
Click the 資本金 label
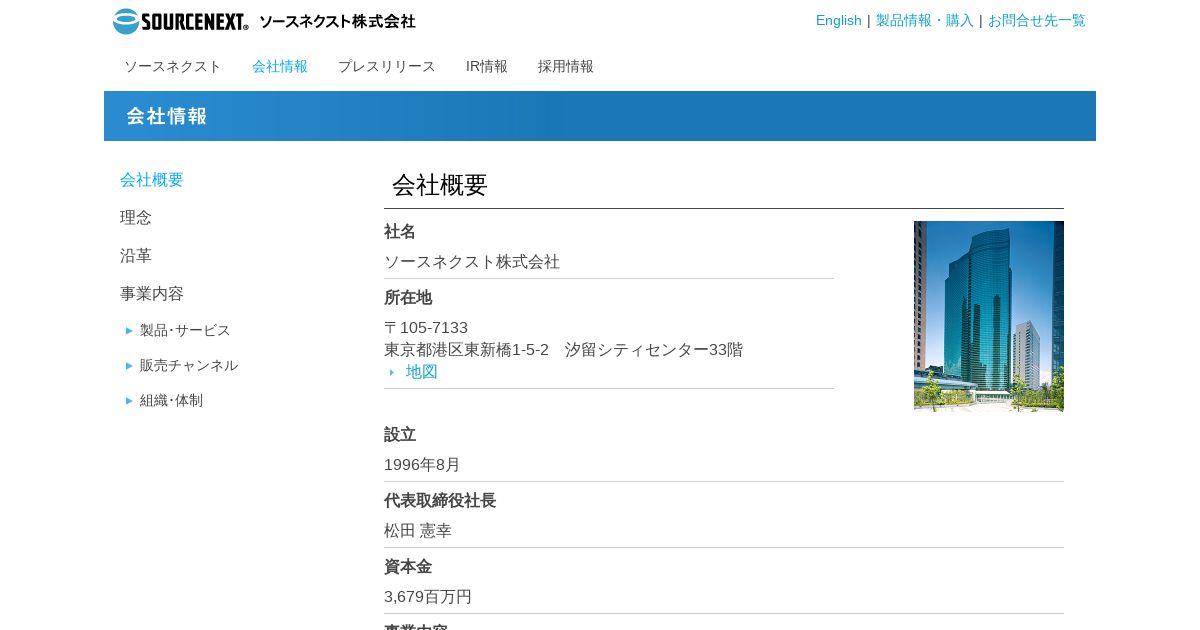pos(408,567)
